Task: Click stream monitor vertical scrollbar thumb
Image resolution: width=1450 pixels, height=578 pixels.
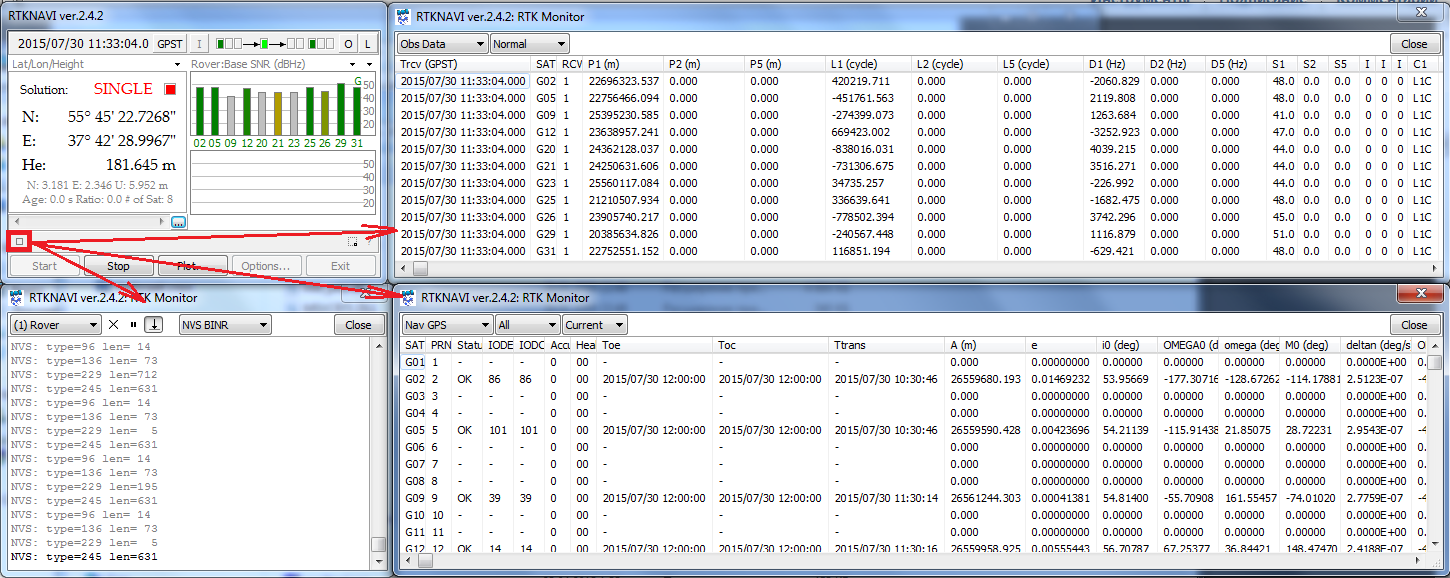Action: (377, 545)
